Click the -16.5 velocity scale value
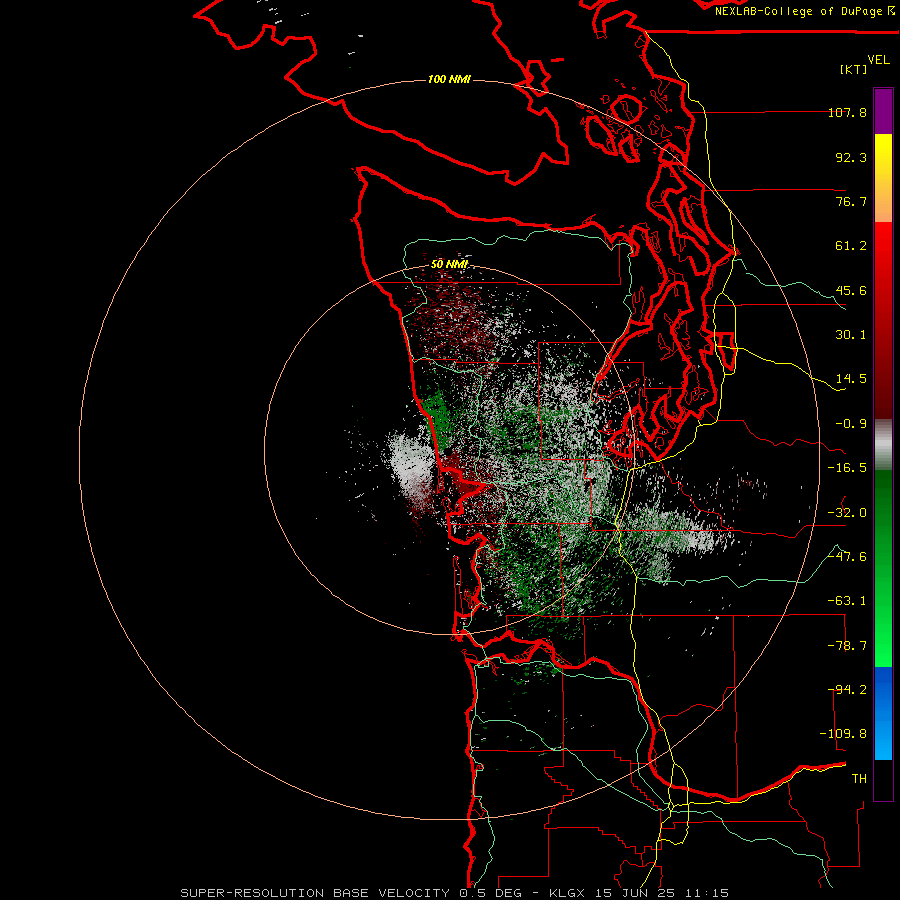 847,468
